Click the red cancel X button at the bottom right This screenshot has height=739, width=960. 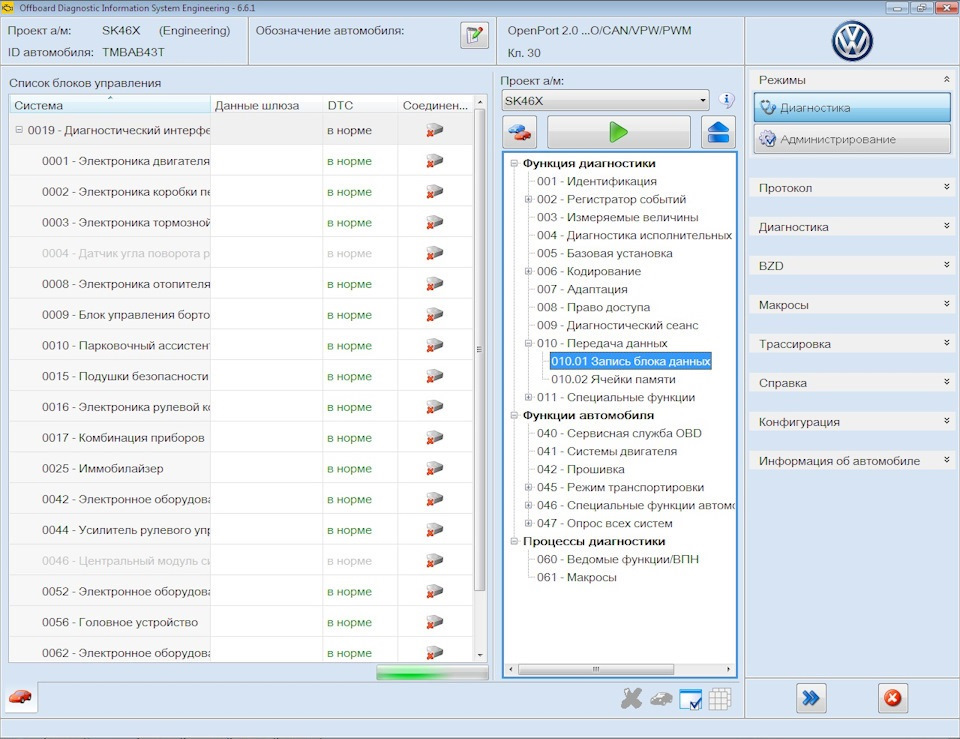(x=893, y=698)
